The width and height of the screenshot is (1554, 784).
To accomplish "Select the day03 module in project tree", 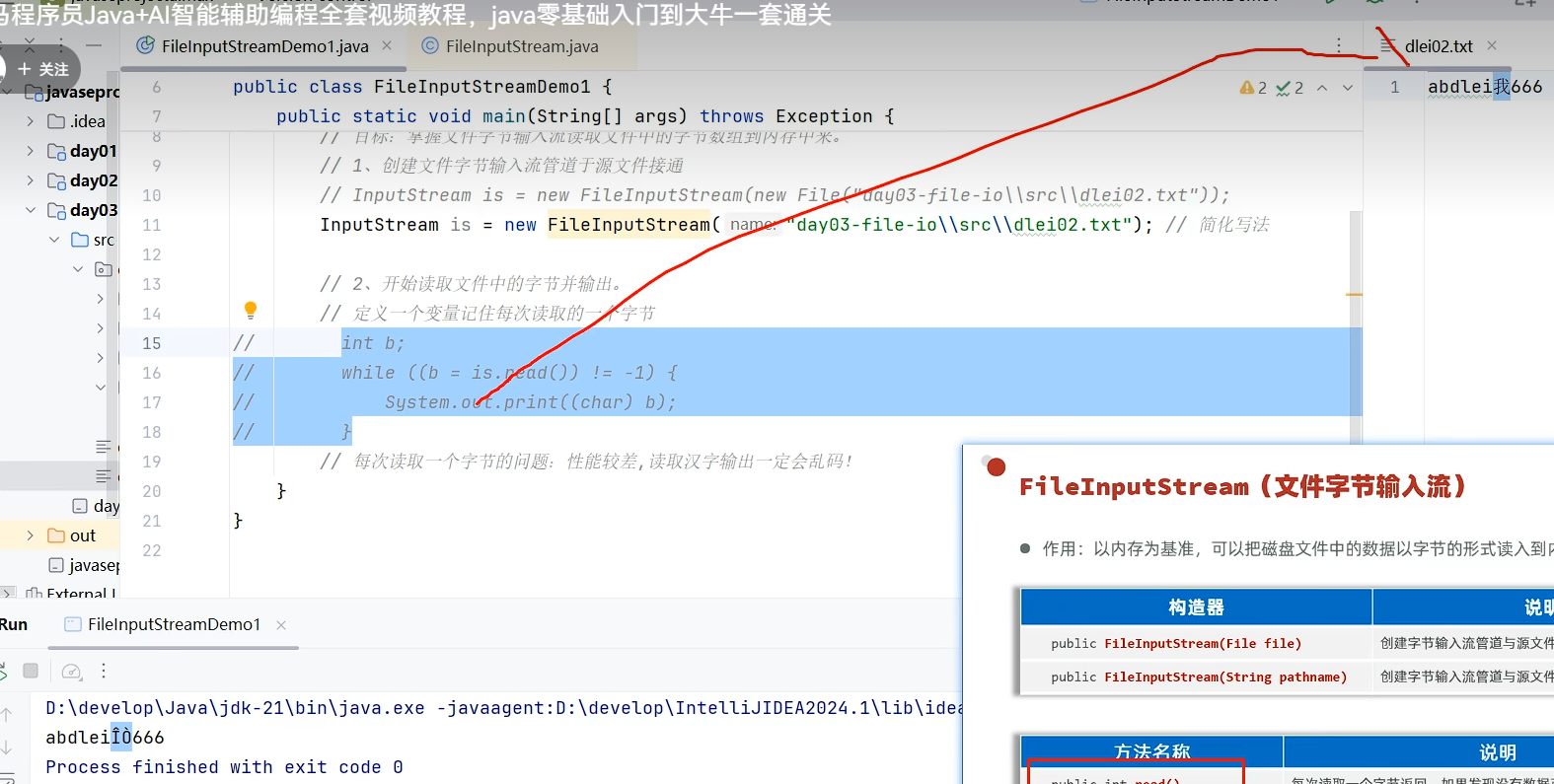I will [x=94, y=210].
